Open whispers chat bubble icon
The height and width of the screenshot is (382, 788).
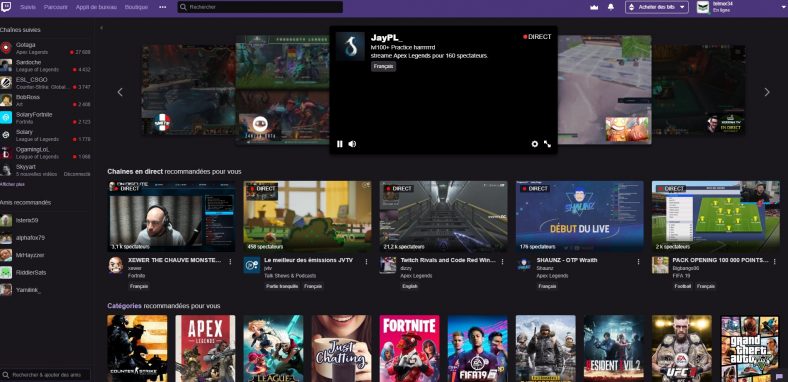point(779,376)
